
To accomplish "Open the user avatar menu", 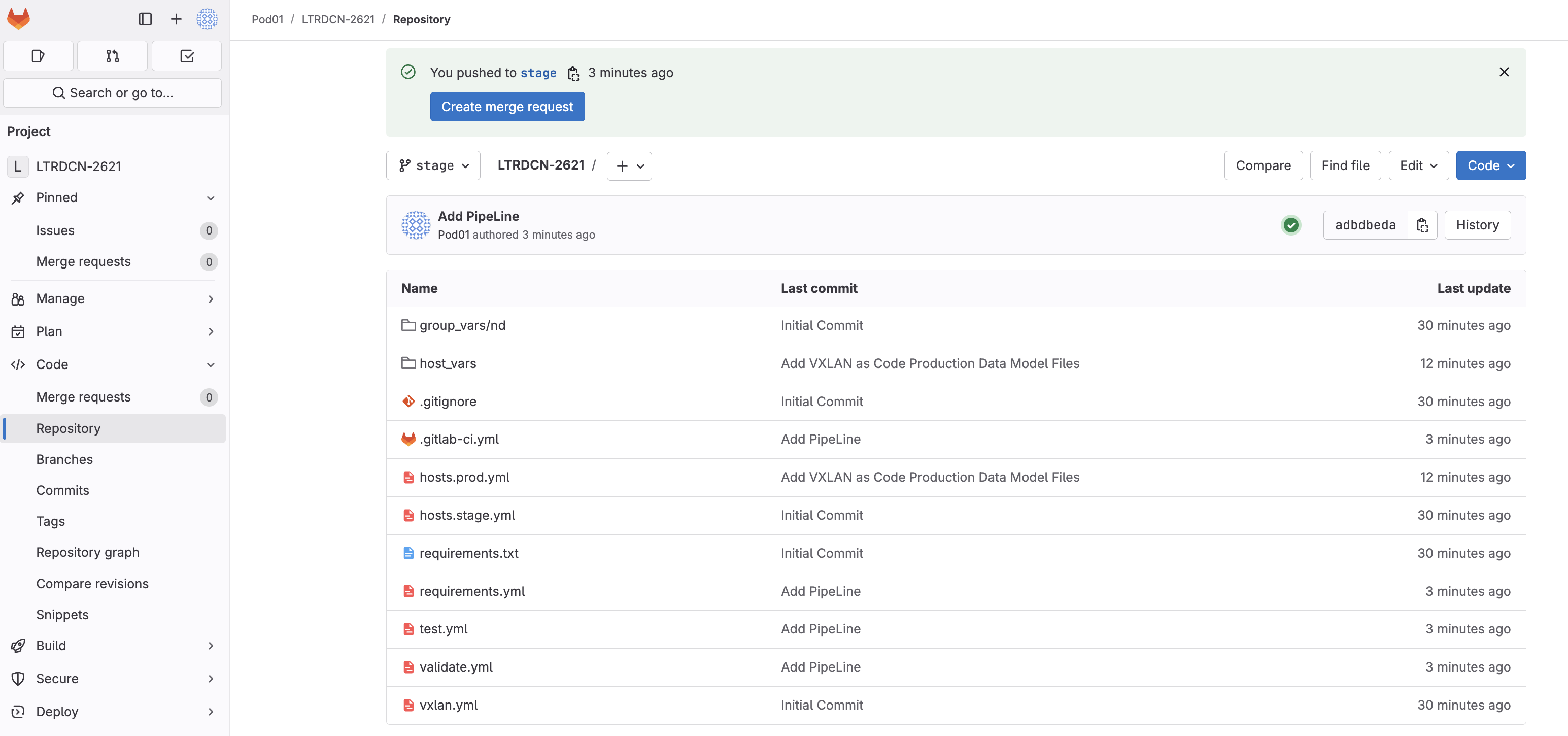I will [207, 19].
